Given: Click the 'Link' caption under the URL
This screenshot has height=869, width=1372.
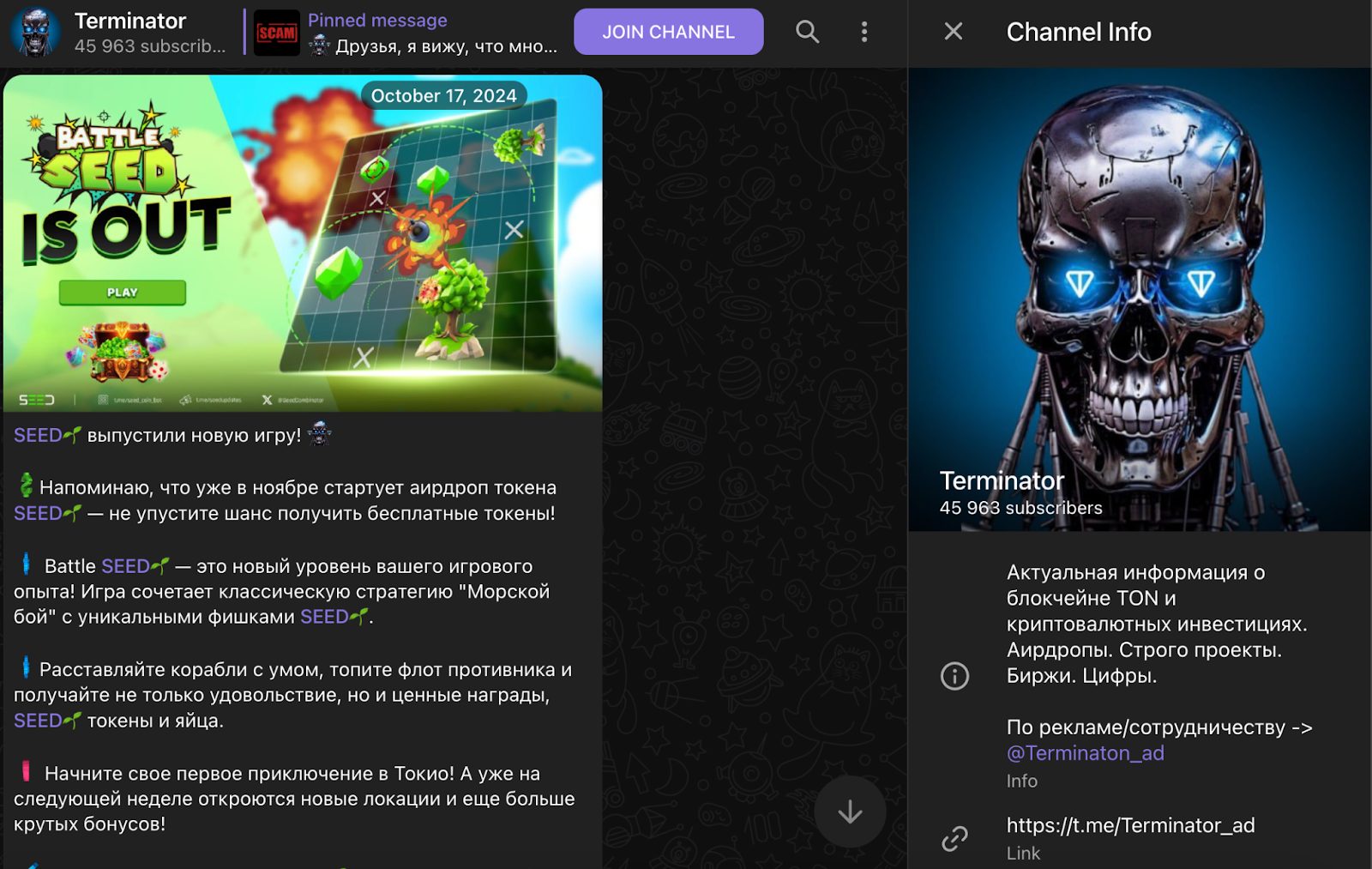Looking at the screenshot, I should [x=1023, y=854].
